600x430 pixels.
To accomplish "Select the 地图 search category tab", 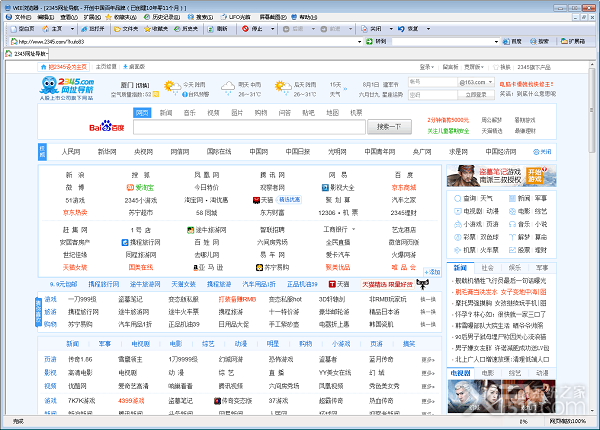I will (332, 113).
